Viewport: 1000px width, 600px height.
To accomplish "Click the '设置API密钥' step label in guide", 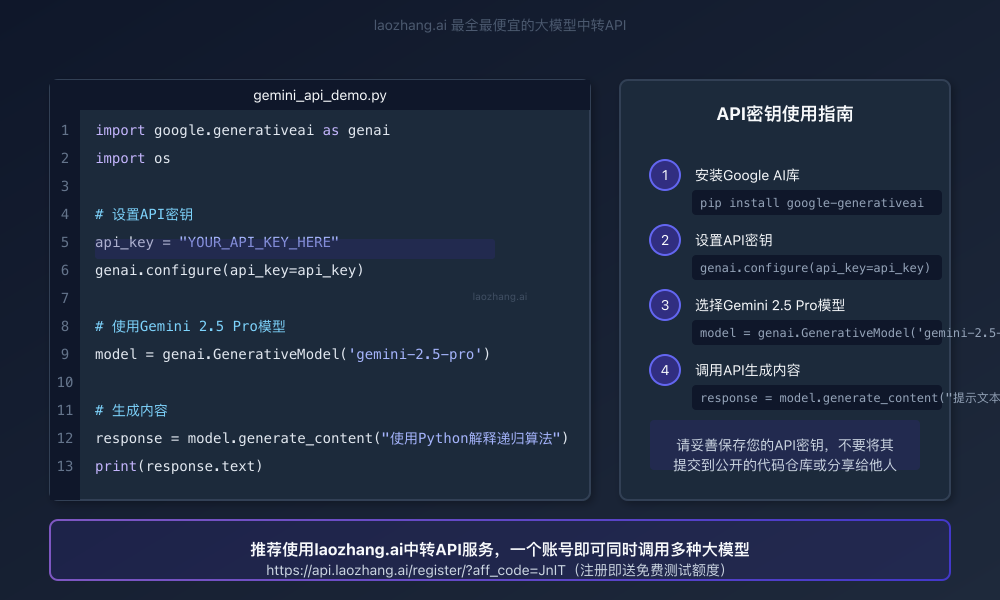I will coord(733,240).
